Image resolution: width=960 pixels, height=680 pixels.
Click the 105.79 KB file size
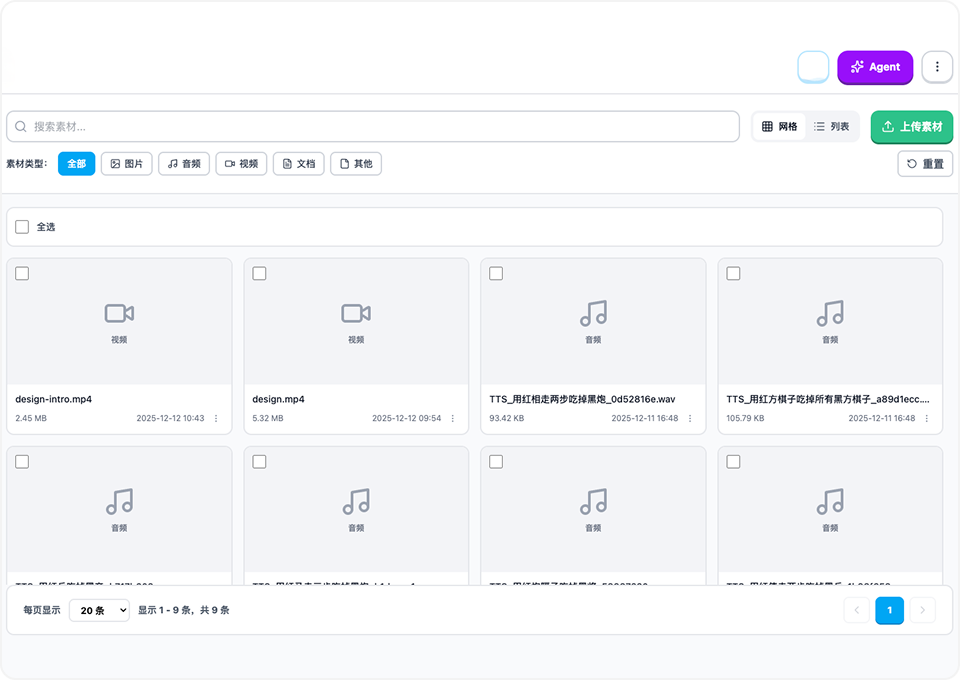(x=745, y=418)
